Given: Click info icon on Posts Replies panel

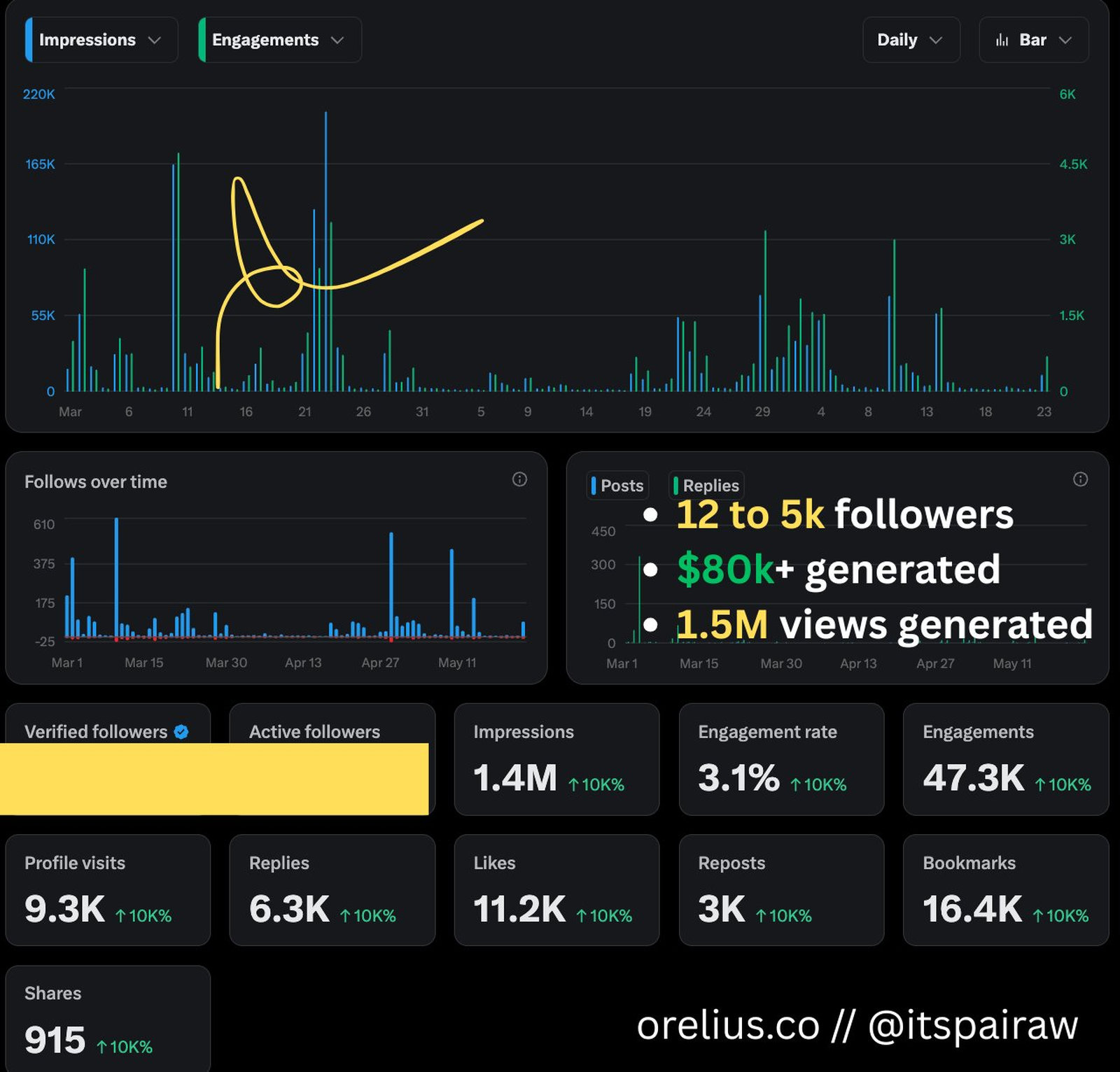Looking at the screenshot, I should (1080, 479).
